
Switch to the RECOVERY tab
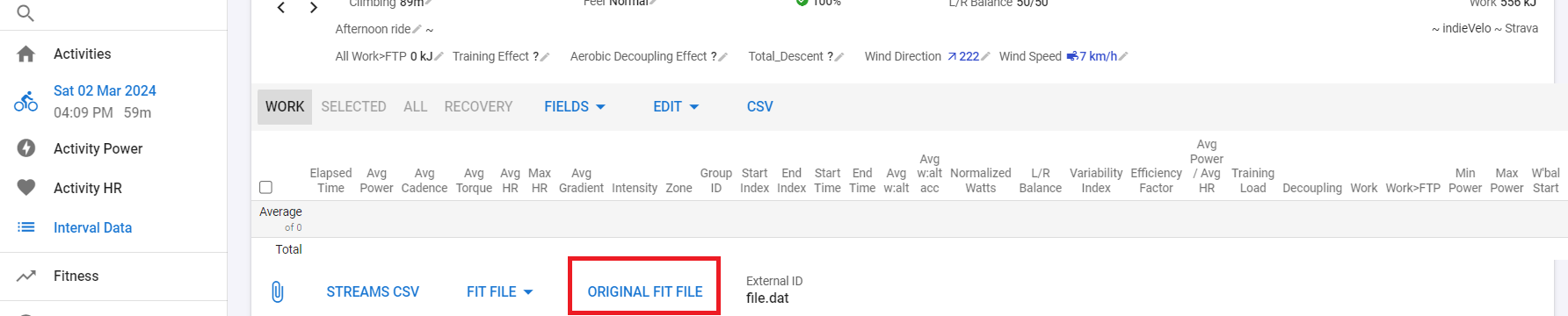[478, 106]
